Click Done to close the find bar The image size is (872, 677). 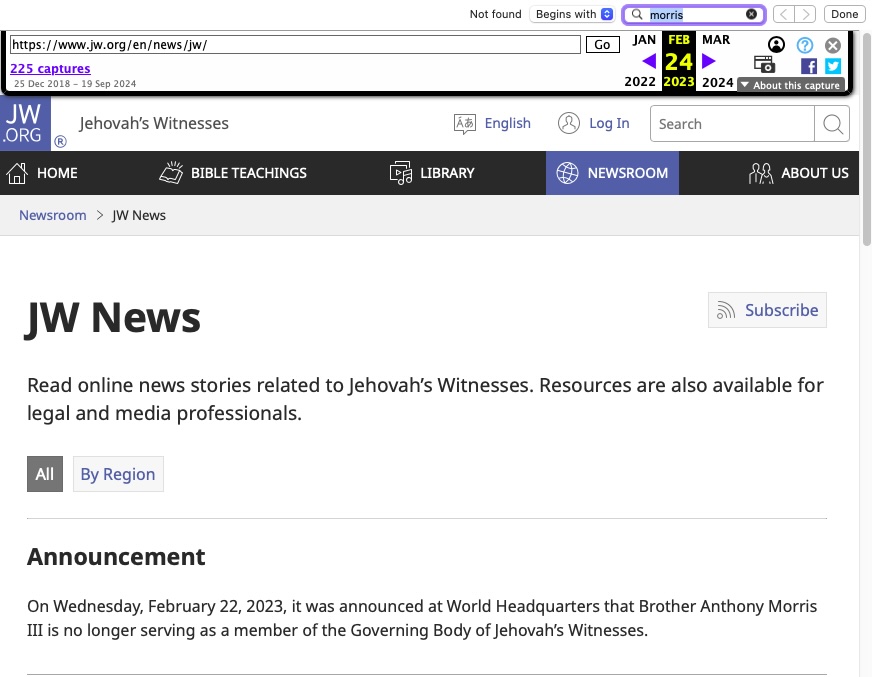click(844, 14)
